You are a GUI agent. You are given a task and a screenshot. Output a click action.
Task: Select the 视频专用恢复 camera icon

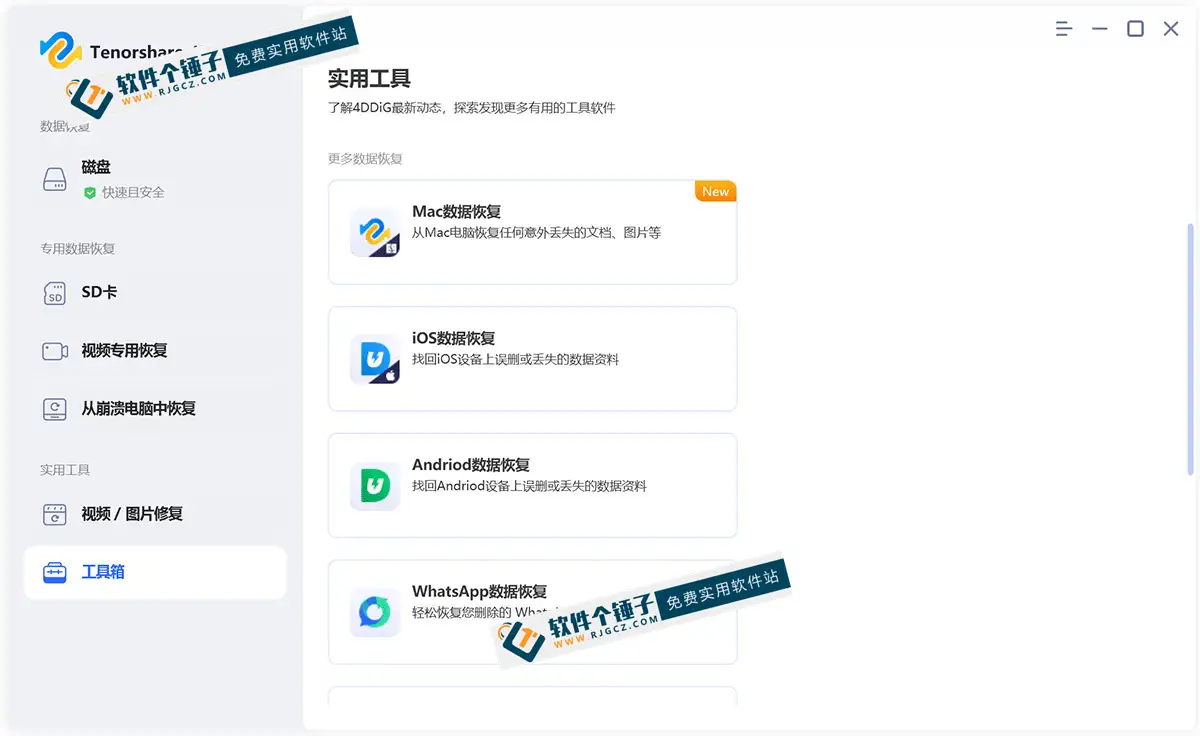[54, 351]
